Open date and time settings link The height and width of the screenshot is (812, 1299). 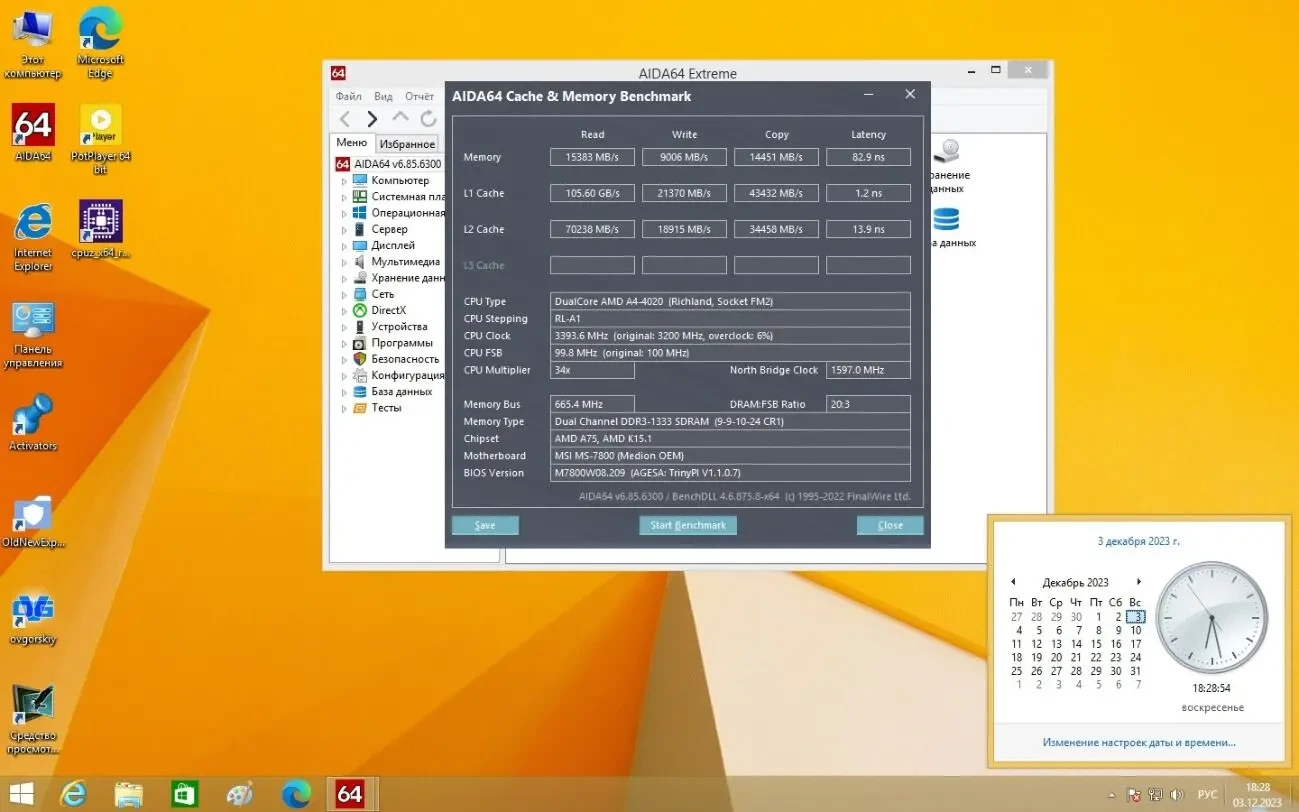point(1139,742)
